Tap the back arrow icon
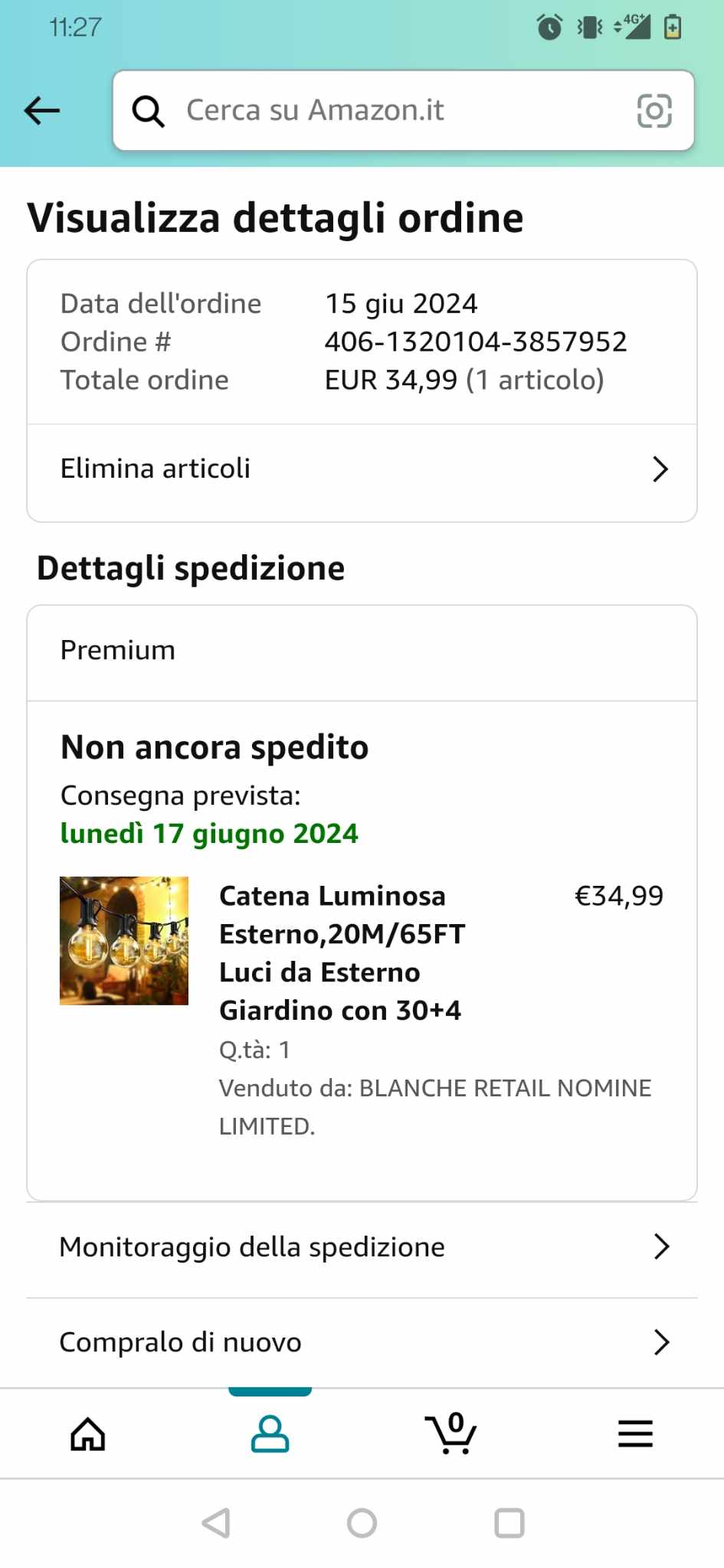This screenshot has height=1568, width=724. tap(42, 111)
